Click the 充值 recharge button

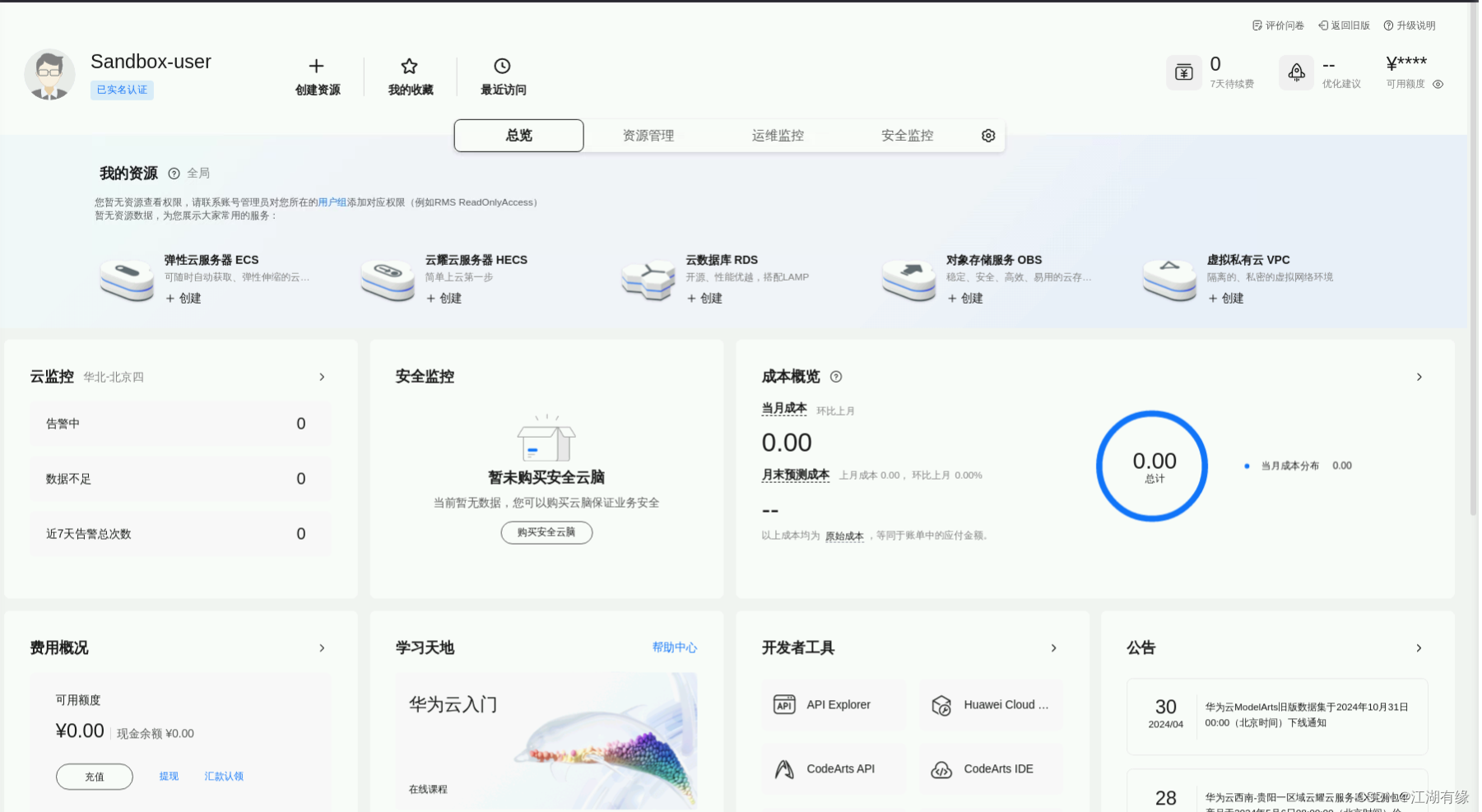click(94, 776)
